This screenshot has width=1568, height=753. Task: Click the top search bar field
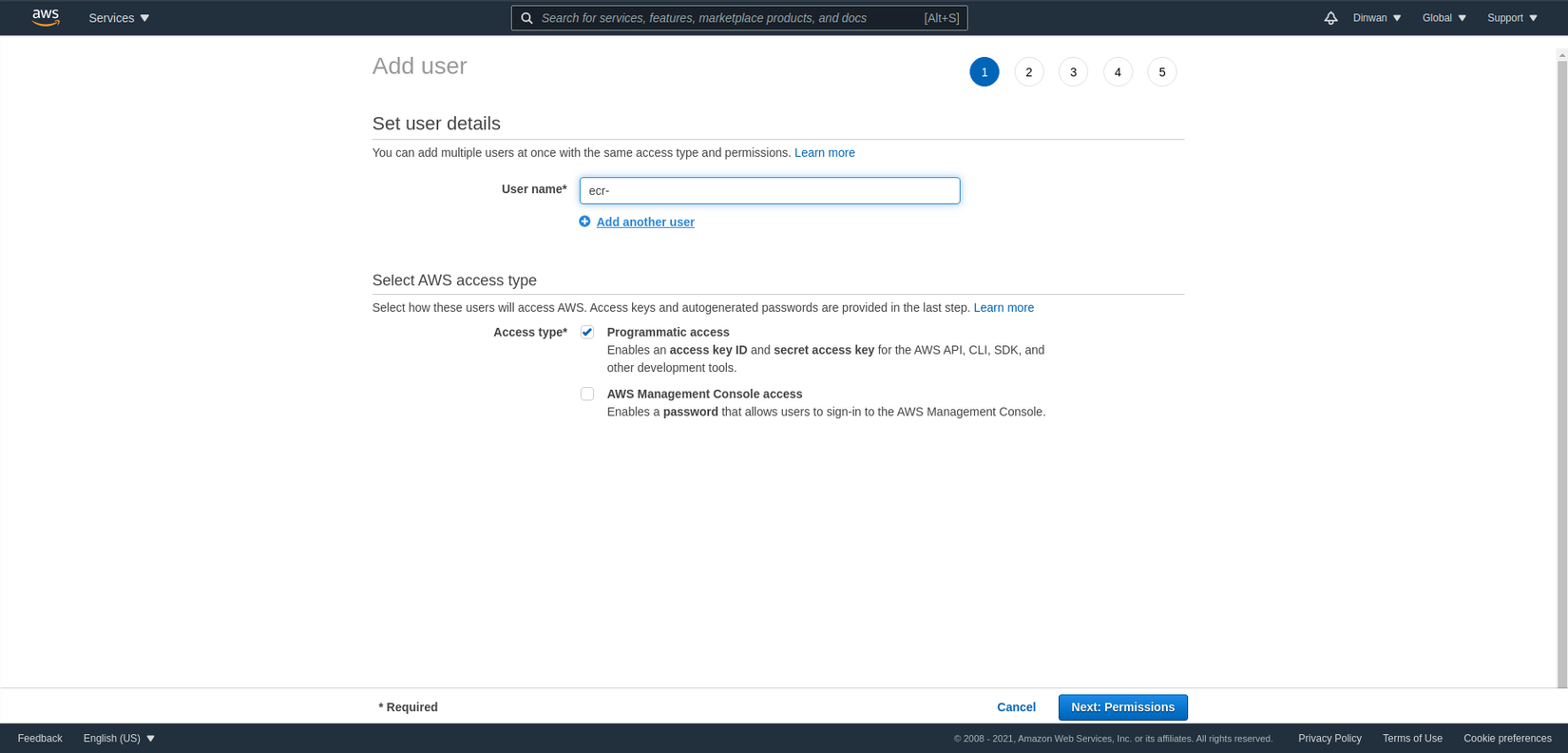[739, 18]
